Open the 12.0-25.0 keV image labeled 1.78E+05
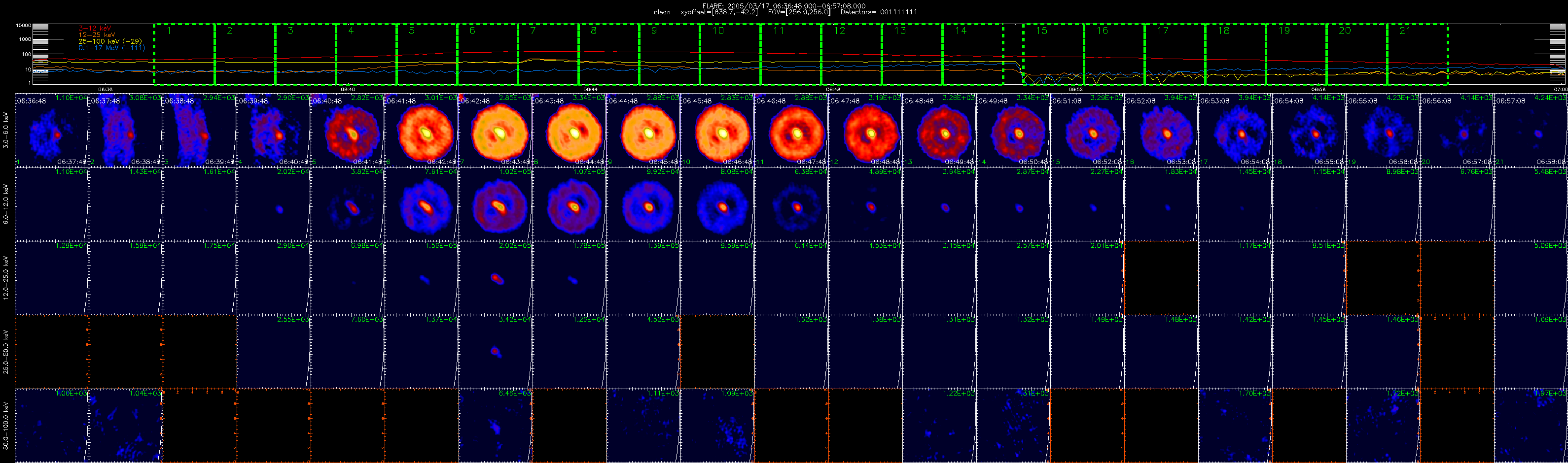Viewport: 1568px width, 463px height. point(569,277)
